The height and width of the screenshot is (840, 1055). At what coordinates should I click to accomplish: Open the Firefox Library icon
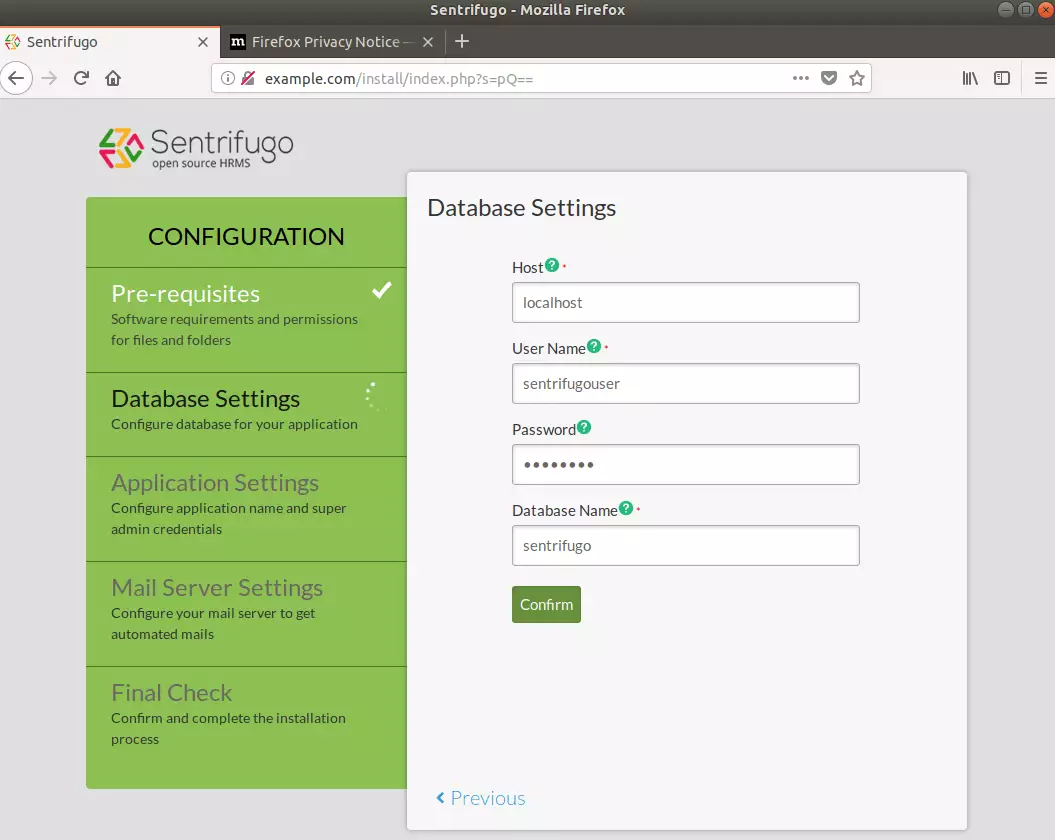point(970,78)
